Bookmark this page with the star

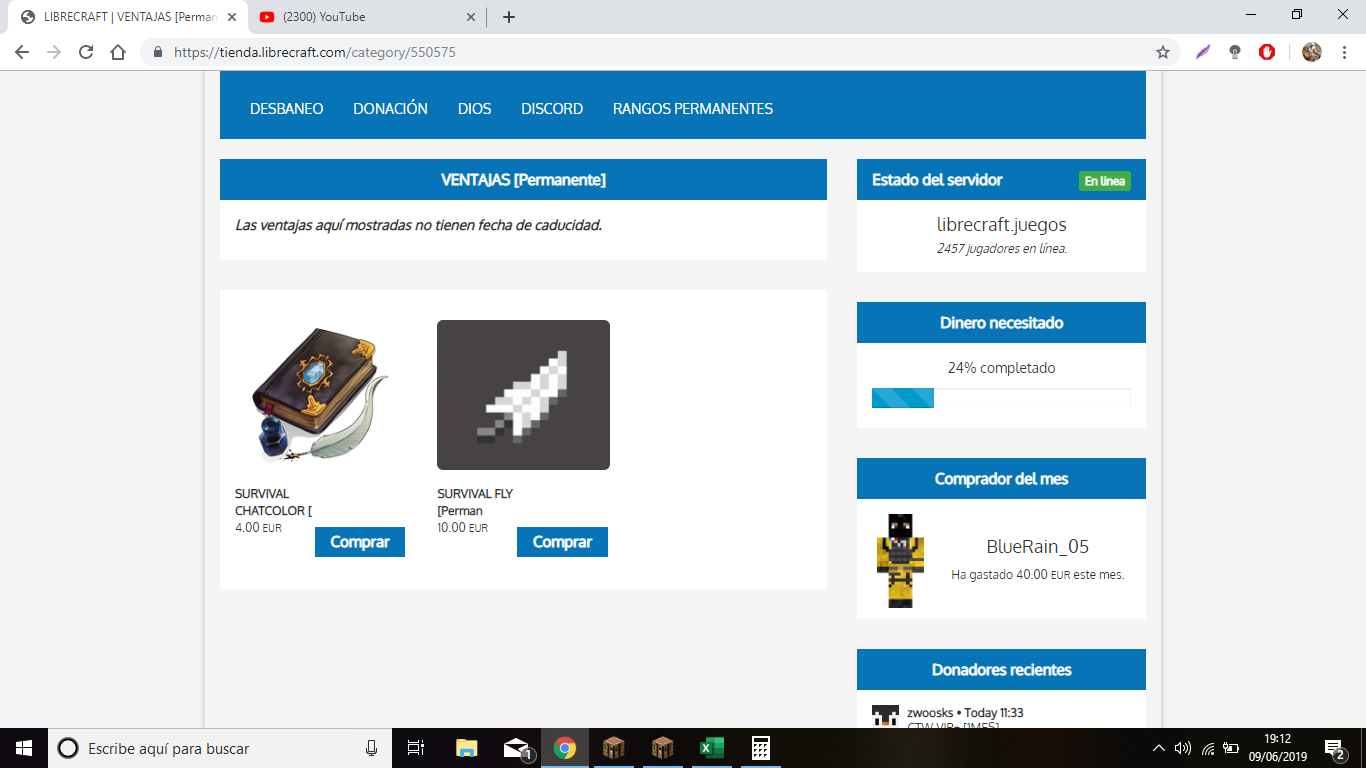click(x=1163, y=52)
